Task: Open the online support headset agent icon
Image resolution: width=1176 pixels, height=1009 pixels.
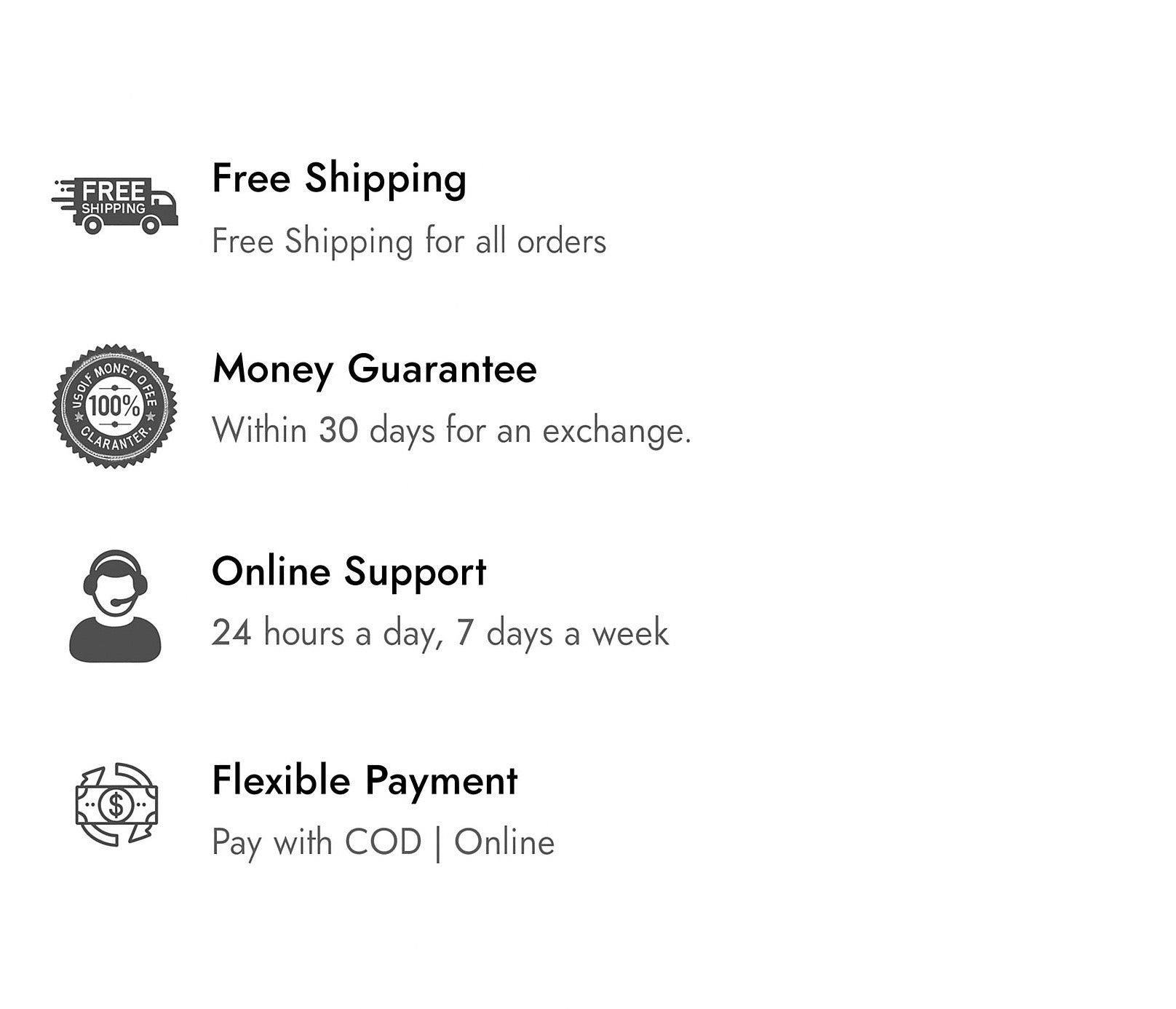Action: click(x=115, y=606)
